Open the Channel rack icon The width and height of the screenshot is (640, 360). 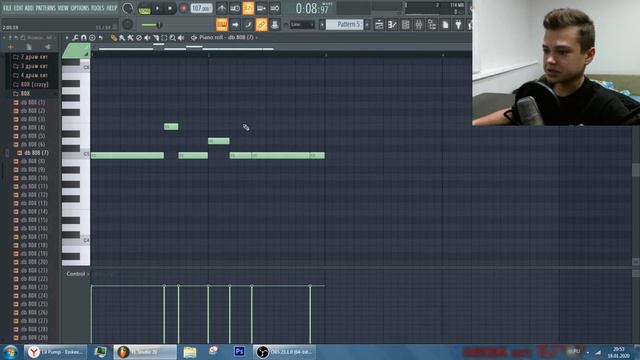[x=405, y=25]
